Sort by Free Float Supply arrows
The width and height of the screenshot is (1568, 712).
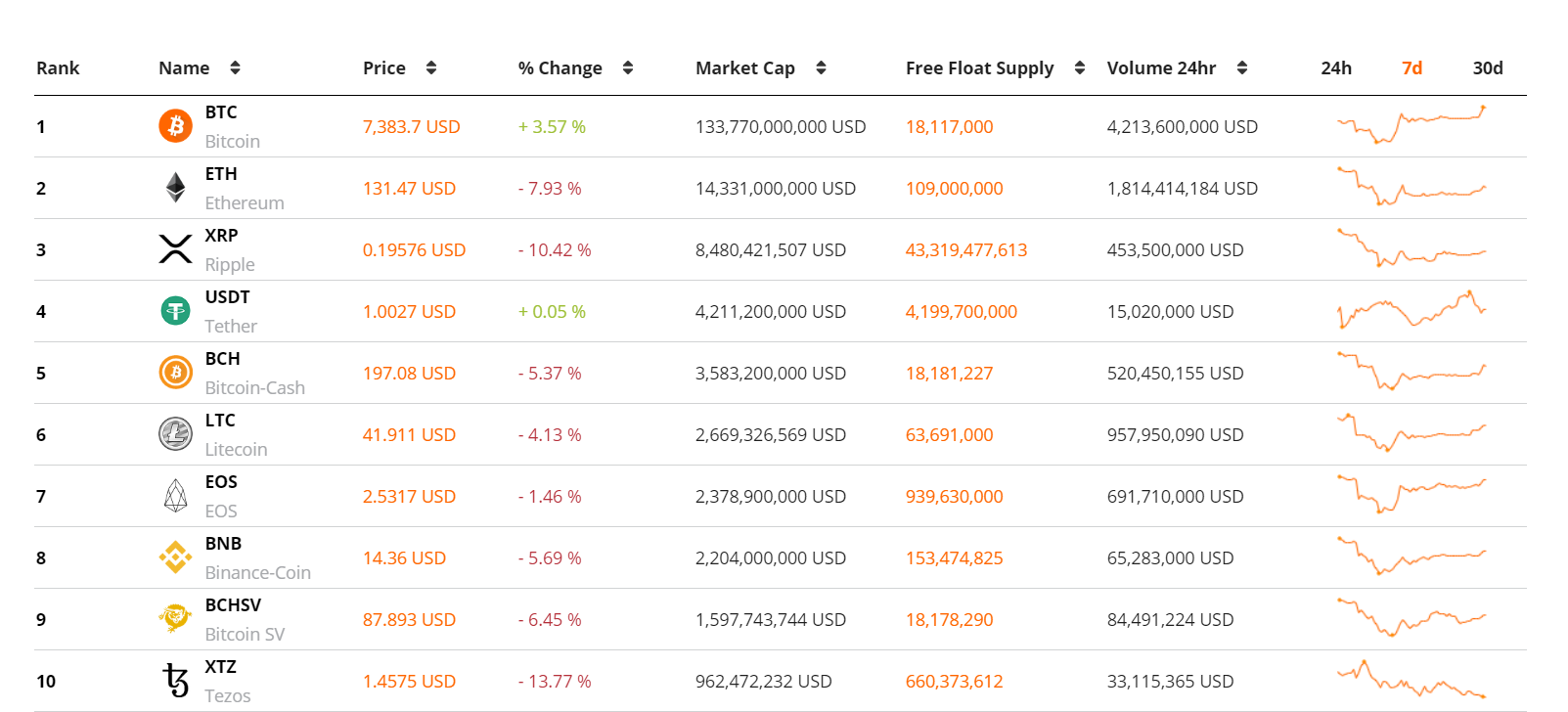(1080, 67)
